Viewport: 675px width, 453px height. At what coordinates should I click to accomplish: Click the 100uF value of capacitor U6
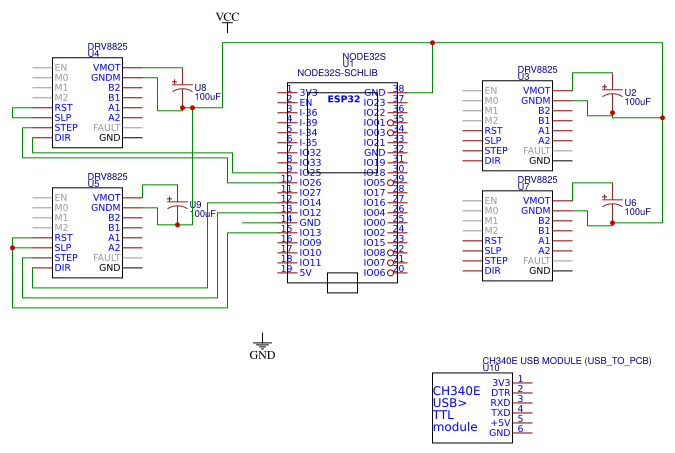[x=638, y=212]
